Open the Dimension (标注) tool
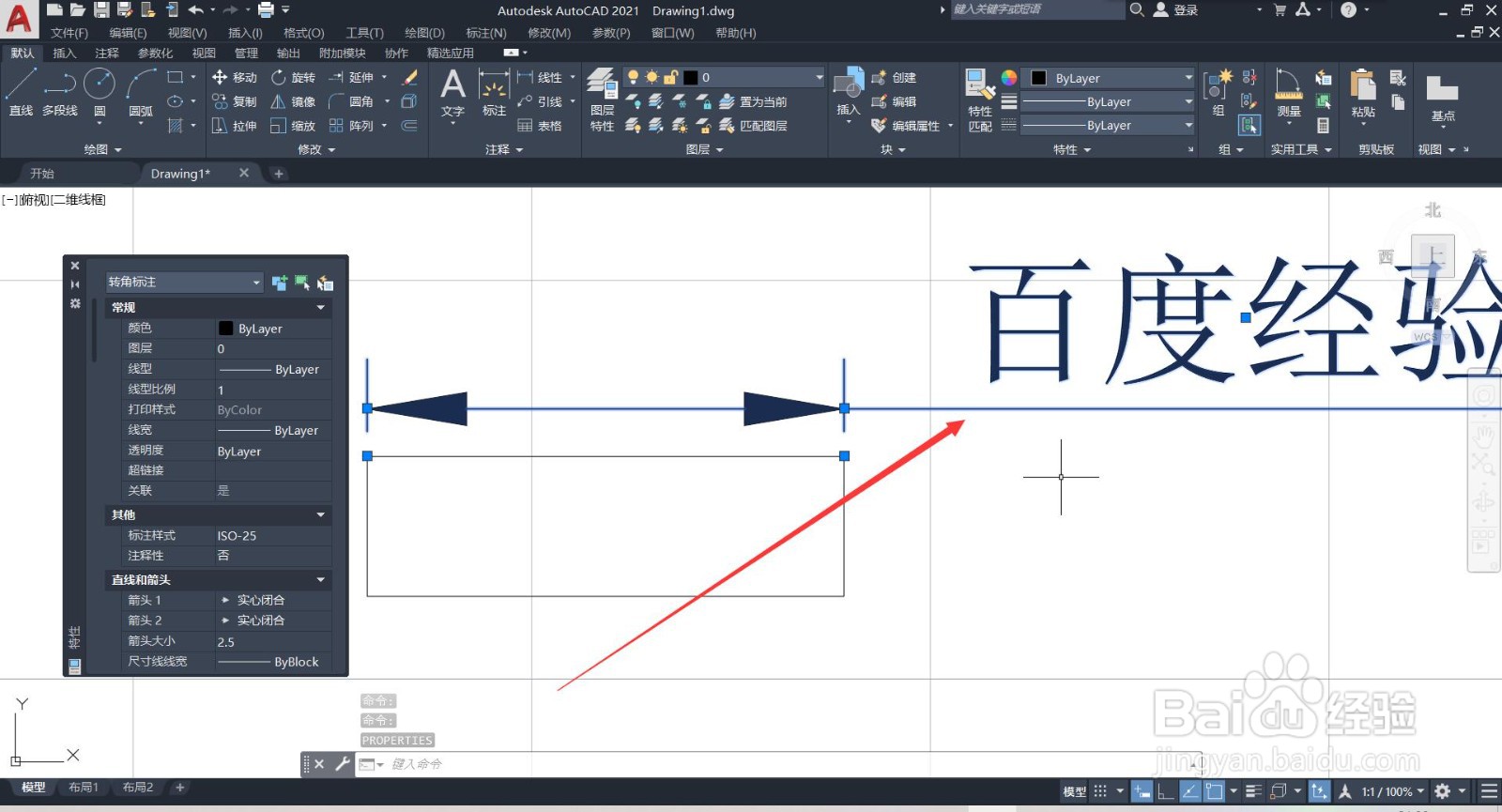This screenshot has width=1502, height=812. 494,93
